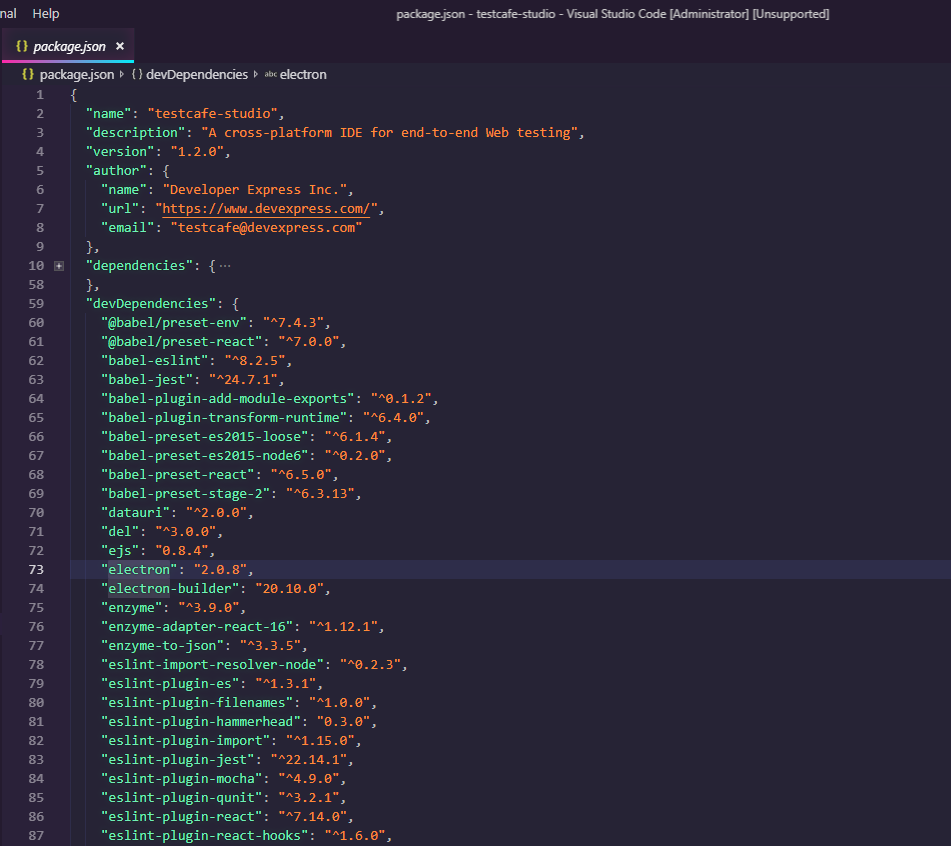Select the package.json editor tab
This screenshot has width=951, height=846.
[x=68, y=46]
